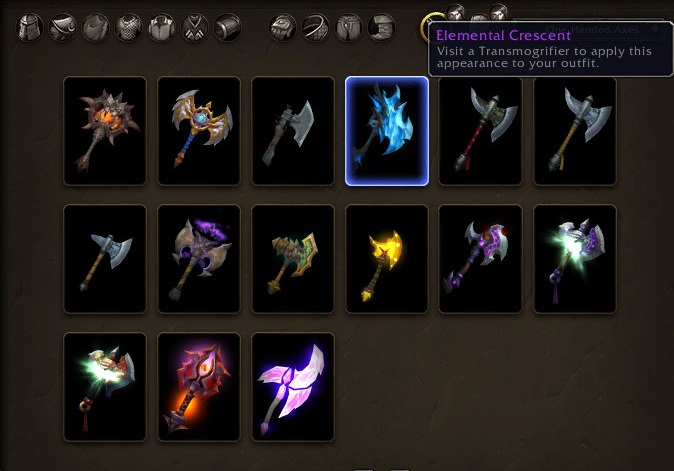
Task: Pick the glowing yellow axe appearance
Action: 387,259
